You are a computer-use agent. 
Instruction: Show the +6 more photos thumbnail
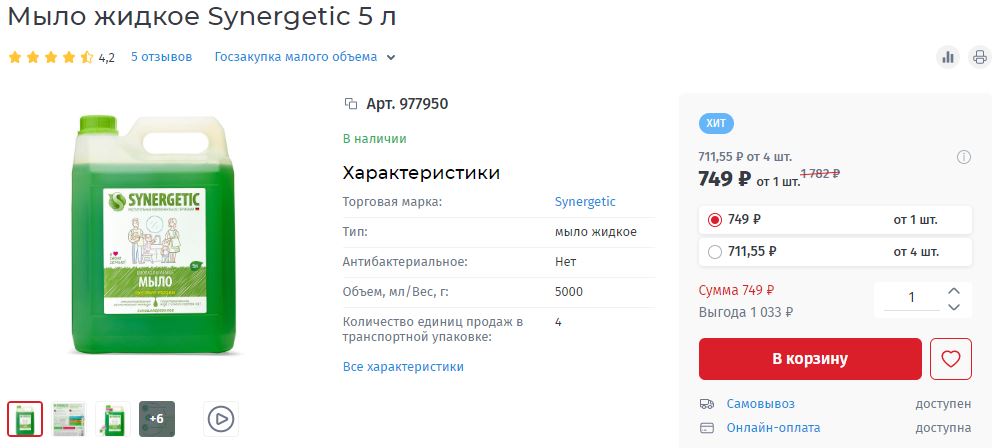157,418
